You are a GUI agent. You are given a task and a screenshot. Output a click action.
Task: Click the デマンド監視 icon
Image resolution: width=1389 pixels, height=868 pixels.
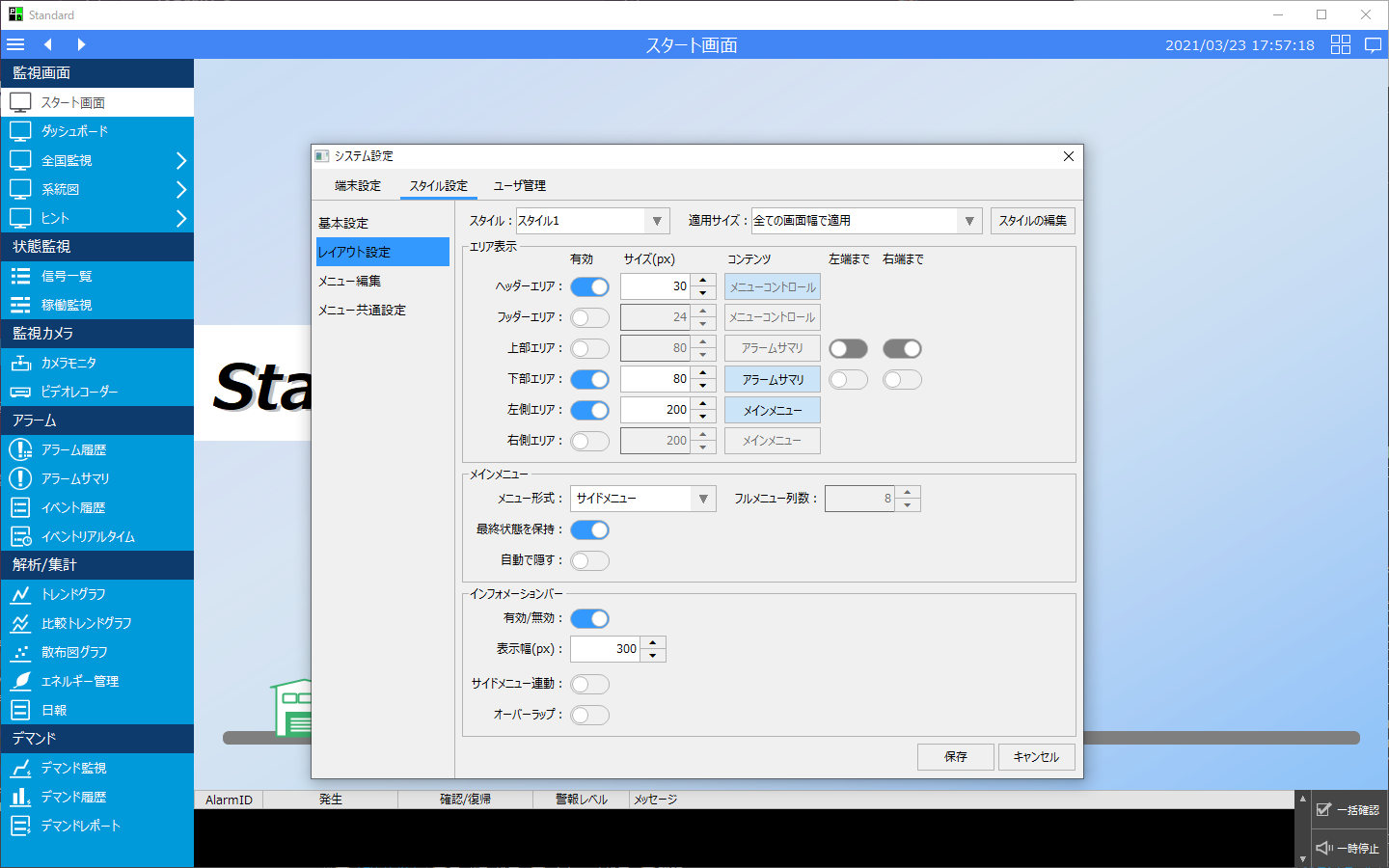click(20, 768)
